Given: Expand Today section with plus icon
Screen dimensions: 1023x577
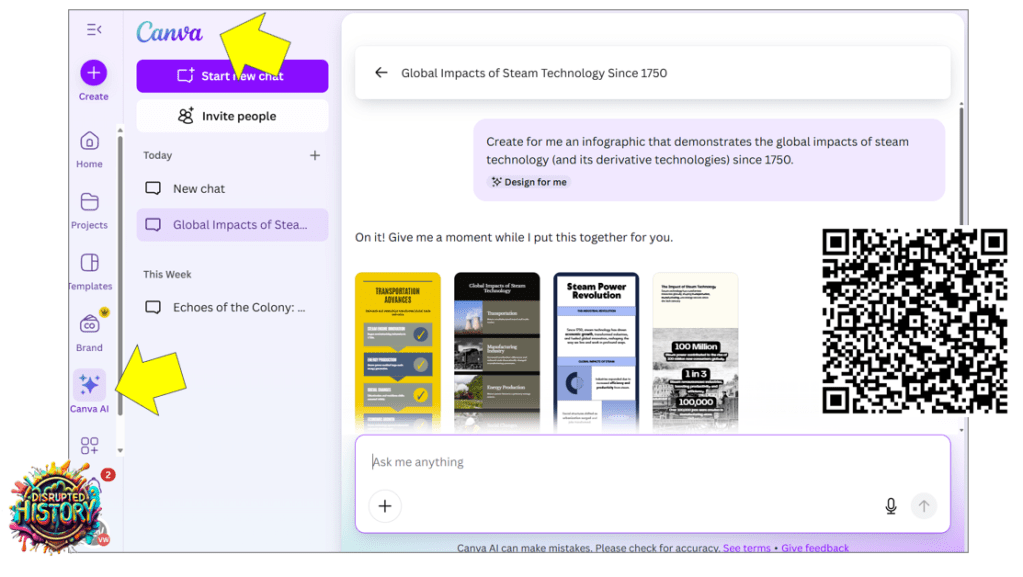Looking at the screenshot, I should [315, 156].
